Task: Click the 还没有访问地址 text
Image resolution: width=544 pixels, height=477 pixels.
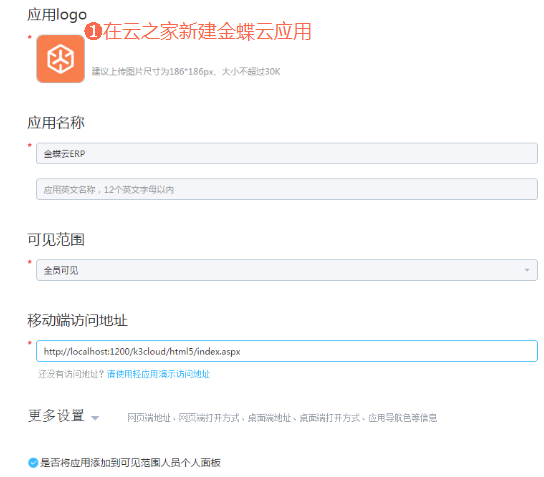Action: (71, 374)
